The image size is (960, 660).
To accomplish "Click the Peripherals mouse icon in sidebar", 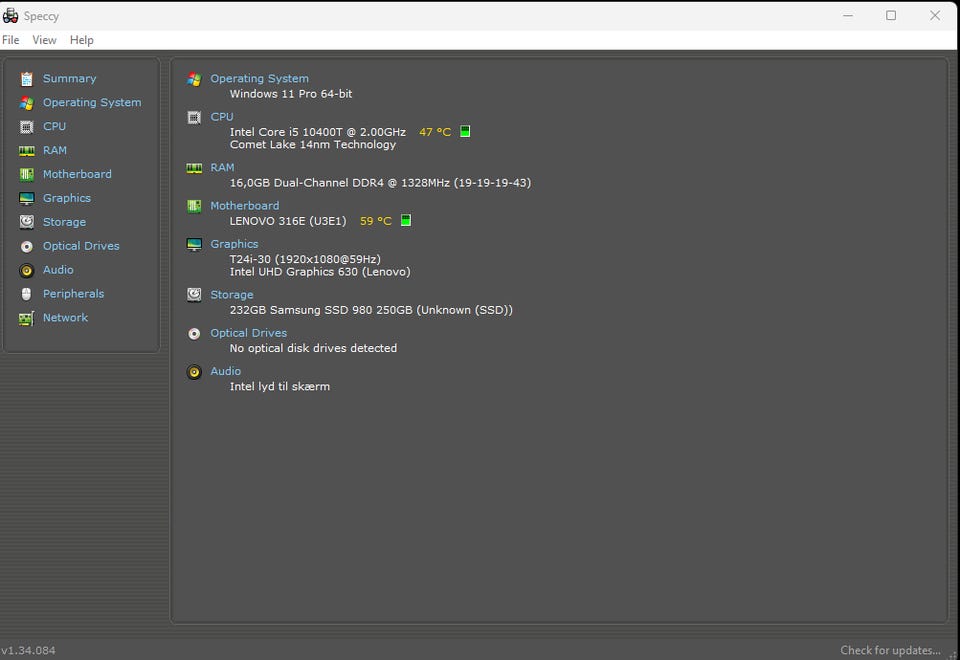I will click(x=26, y=294).
